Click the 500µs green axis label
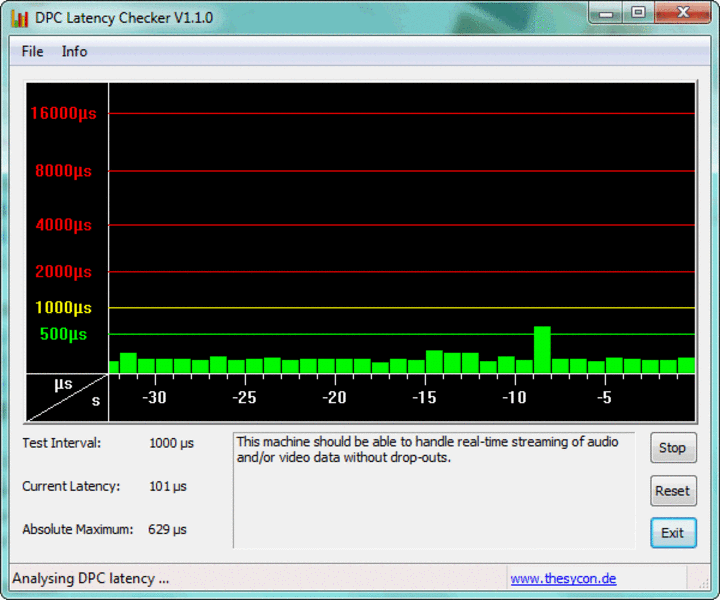The height and width of the screenshot is (600, 720). coord(63,334)
